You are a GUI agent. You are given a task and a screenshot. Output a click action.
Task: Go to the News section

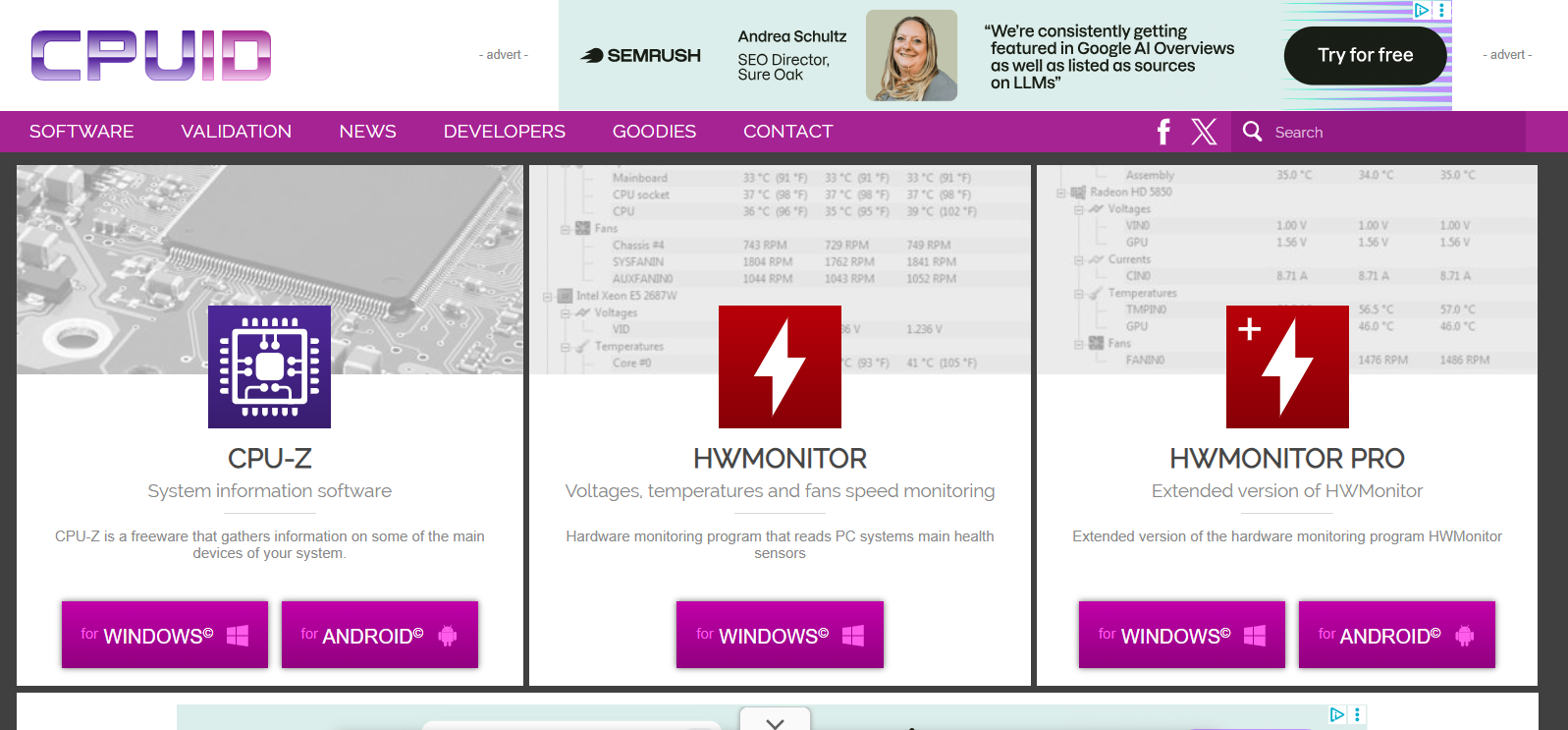click(x=367, y=132)
